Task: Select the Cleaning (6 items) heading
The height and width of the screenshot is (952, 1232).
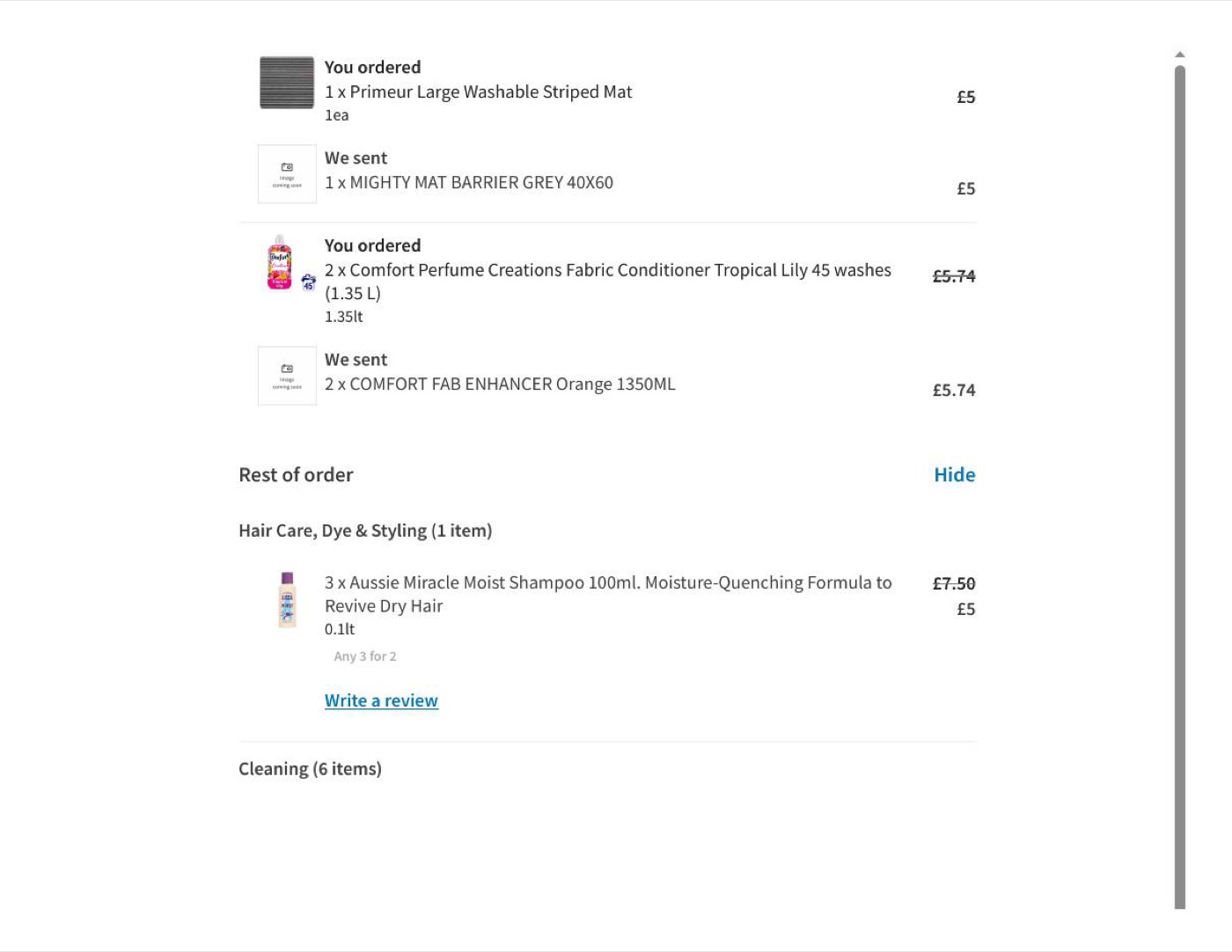Action: click(310, 769)
